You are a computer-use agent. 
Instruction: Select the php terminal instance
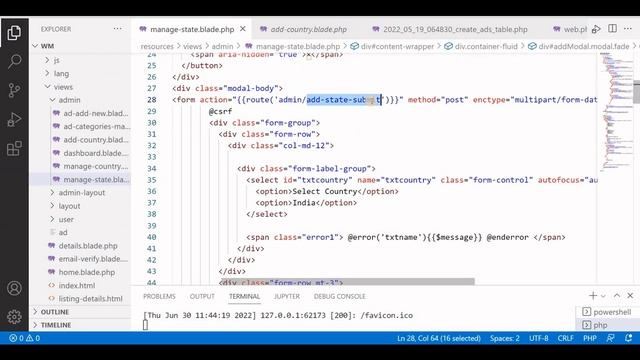[x=607, y=325]
